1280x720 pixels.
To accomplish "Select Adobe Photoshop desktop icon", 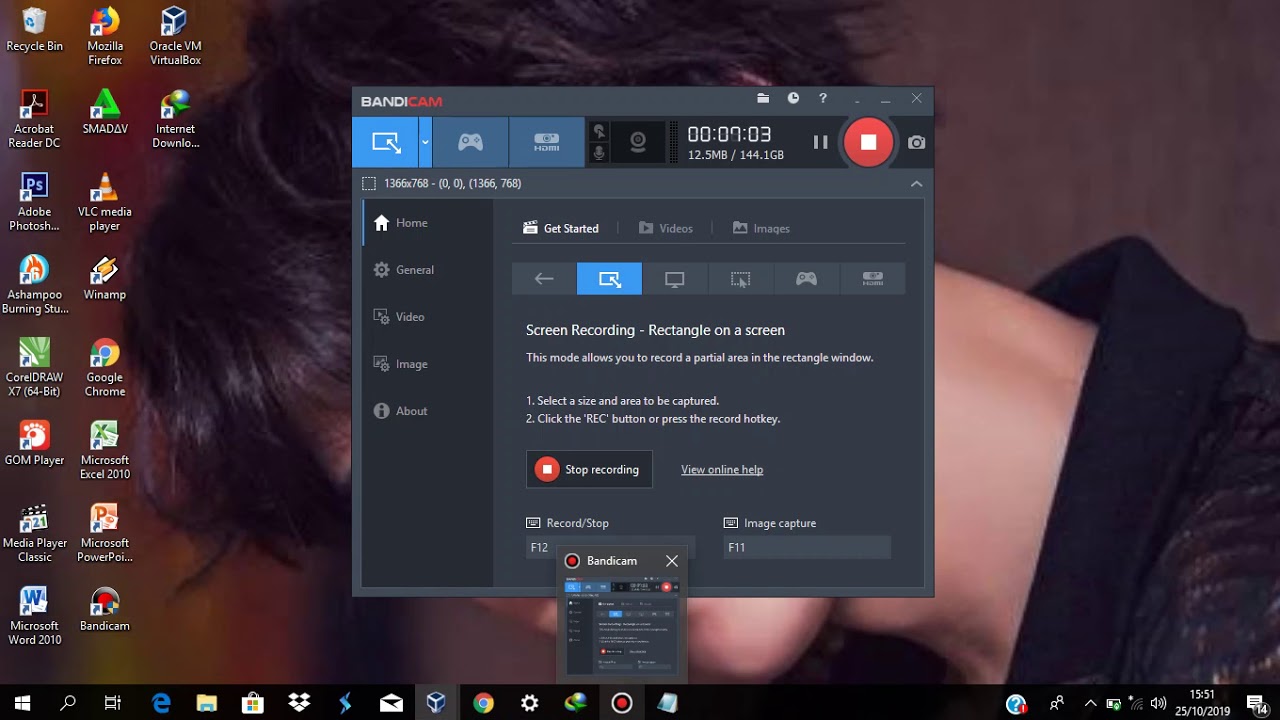I will [34, 203].
